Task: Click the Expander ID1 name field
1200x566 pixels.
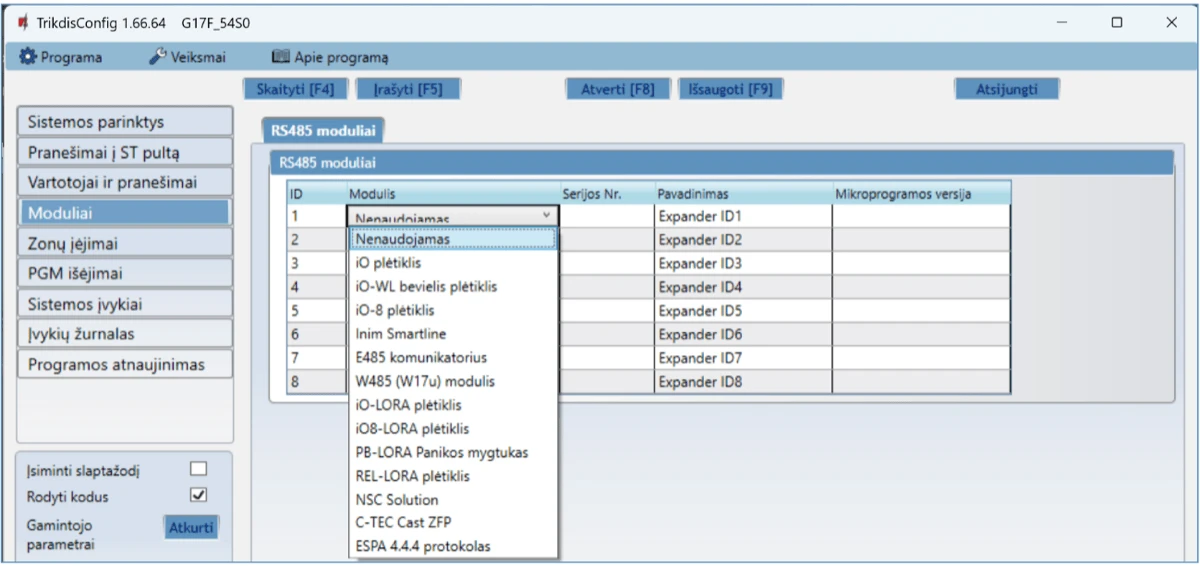Action: coord(742,216)
